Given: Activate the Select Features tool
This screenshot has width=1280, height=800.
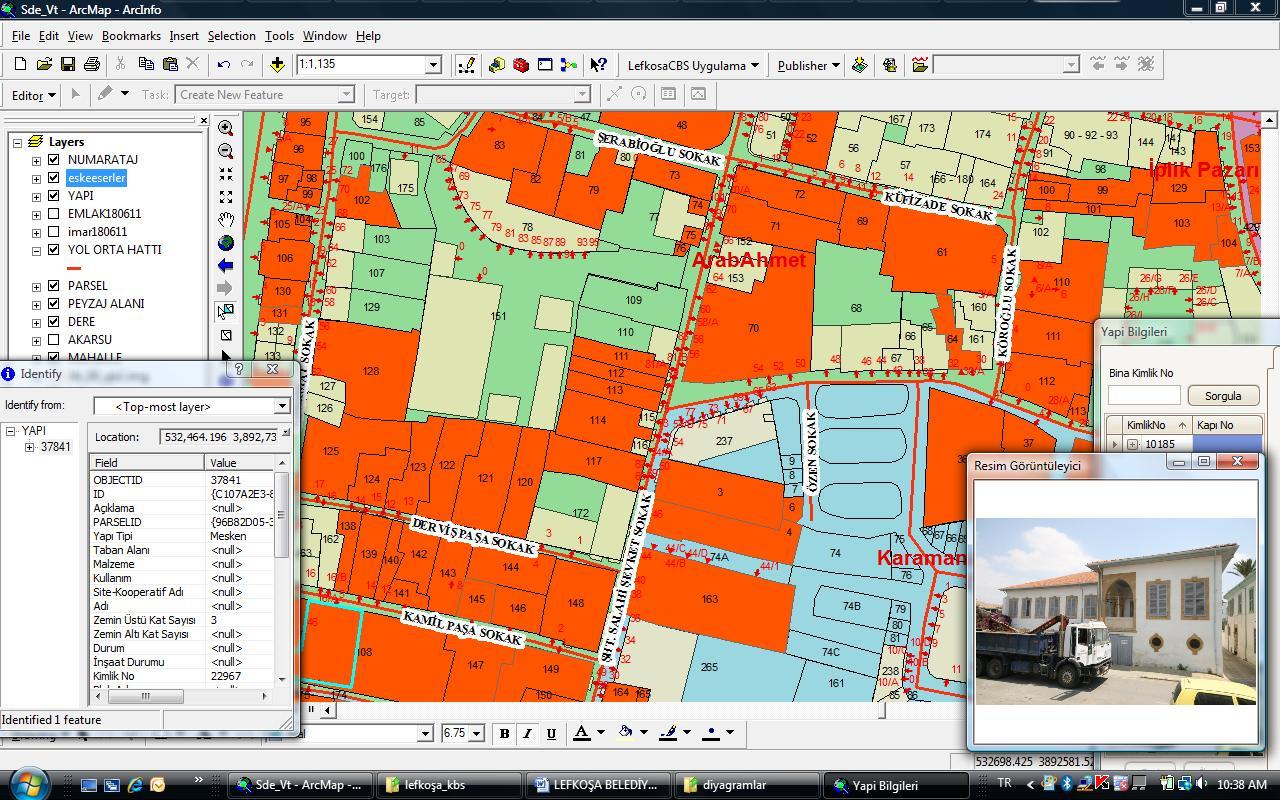Looking at the screenshot, I should 226,312.
